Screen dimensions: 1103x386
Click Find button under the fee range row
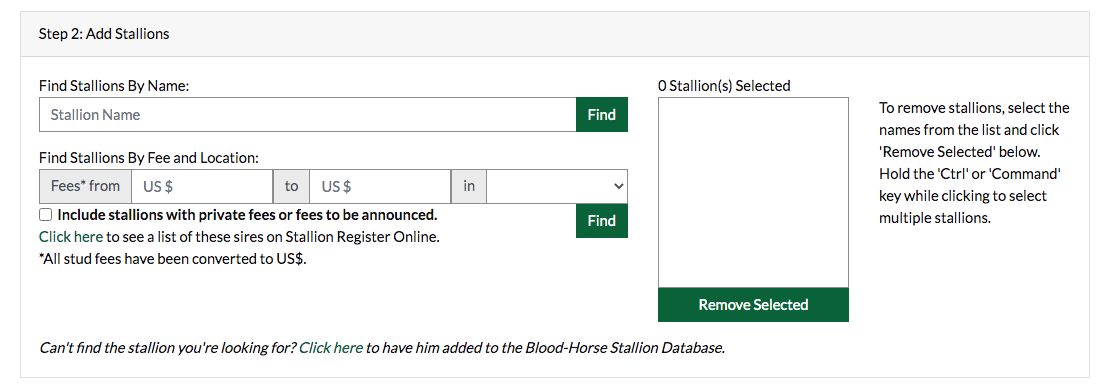(x=601, y=221)
